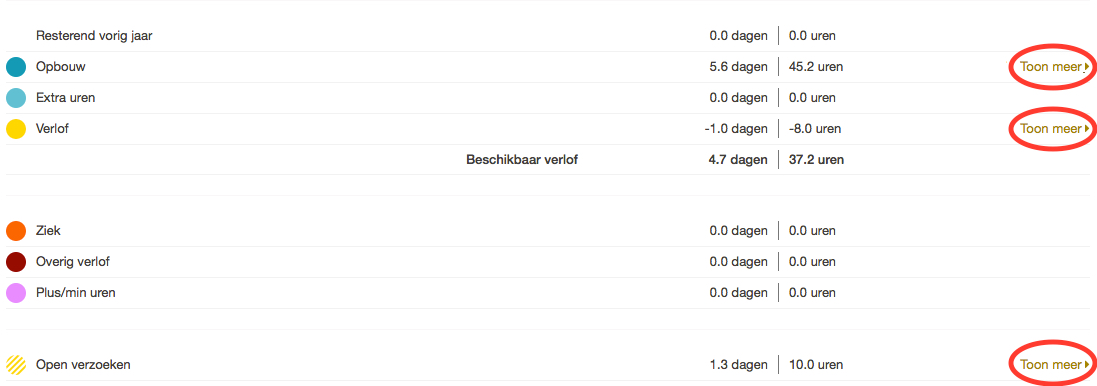Click the Beschikbaar verlof total label
The width and height of the screenshot is (1097, 386).
pyautogui.click(x=522, y=159)
